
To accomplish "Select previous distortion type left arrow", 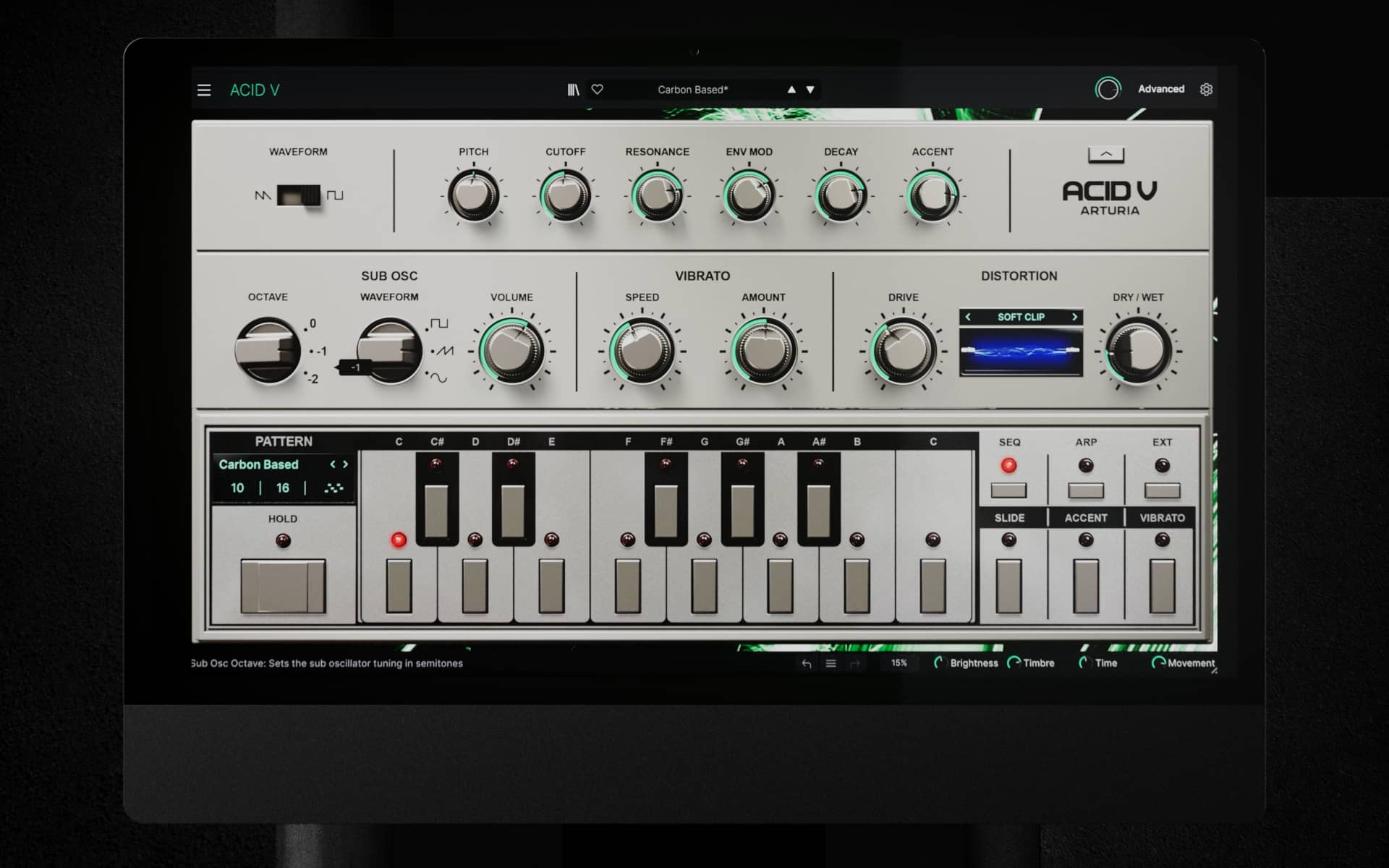I will click(x=968, y=317).
